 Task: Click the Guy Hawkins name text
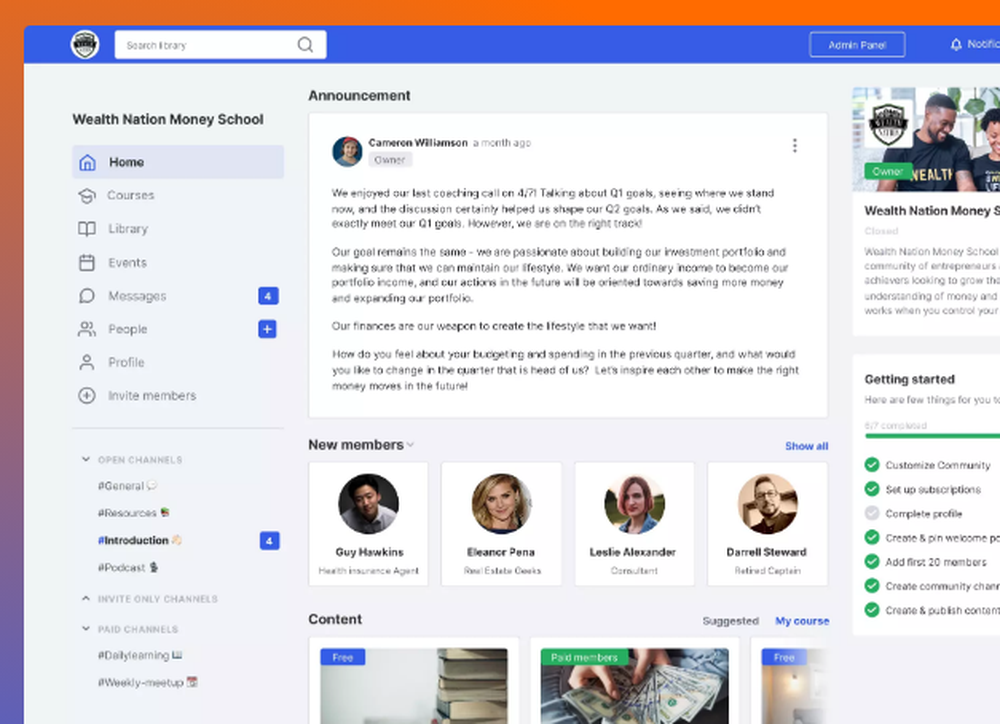pos(369,552)
